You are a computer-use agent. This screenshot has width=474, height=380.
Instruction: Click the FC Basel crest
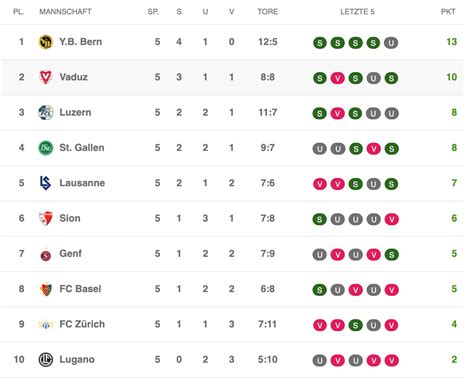point(46,289)
